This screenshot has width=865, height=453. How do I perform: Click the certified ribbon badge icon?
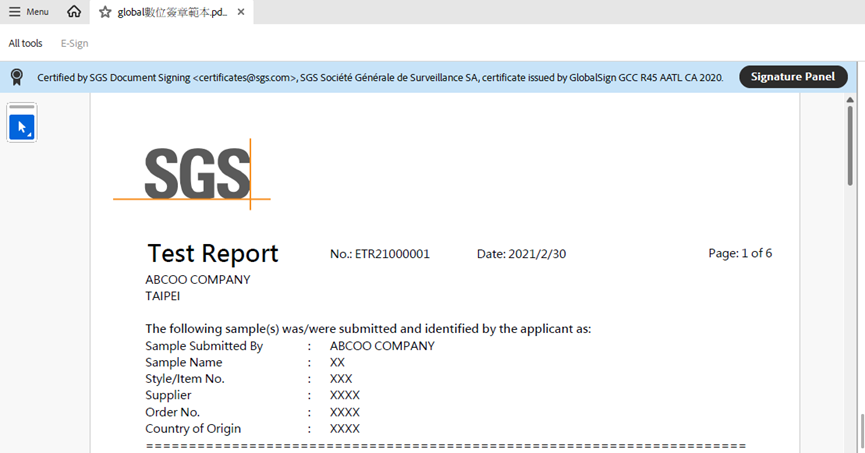pos(17,77)
